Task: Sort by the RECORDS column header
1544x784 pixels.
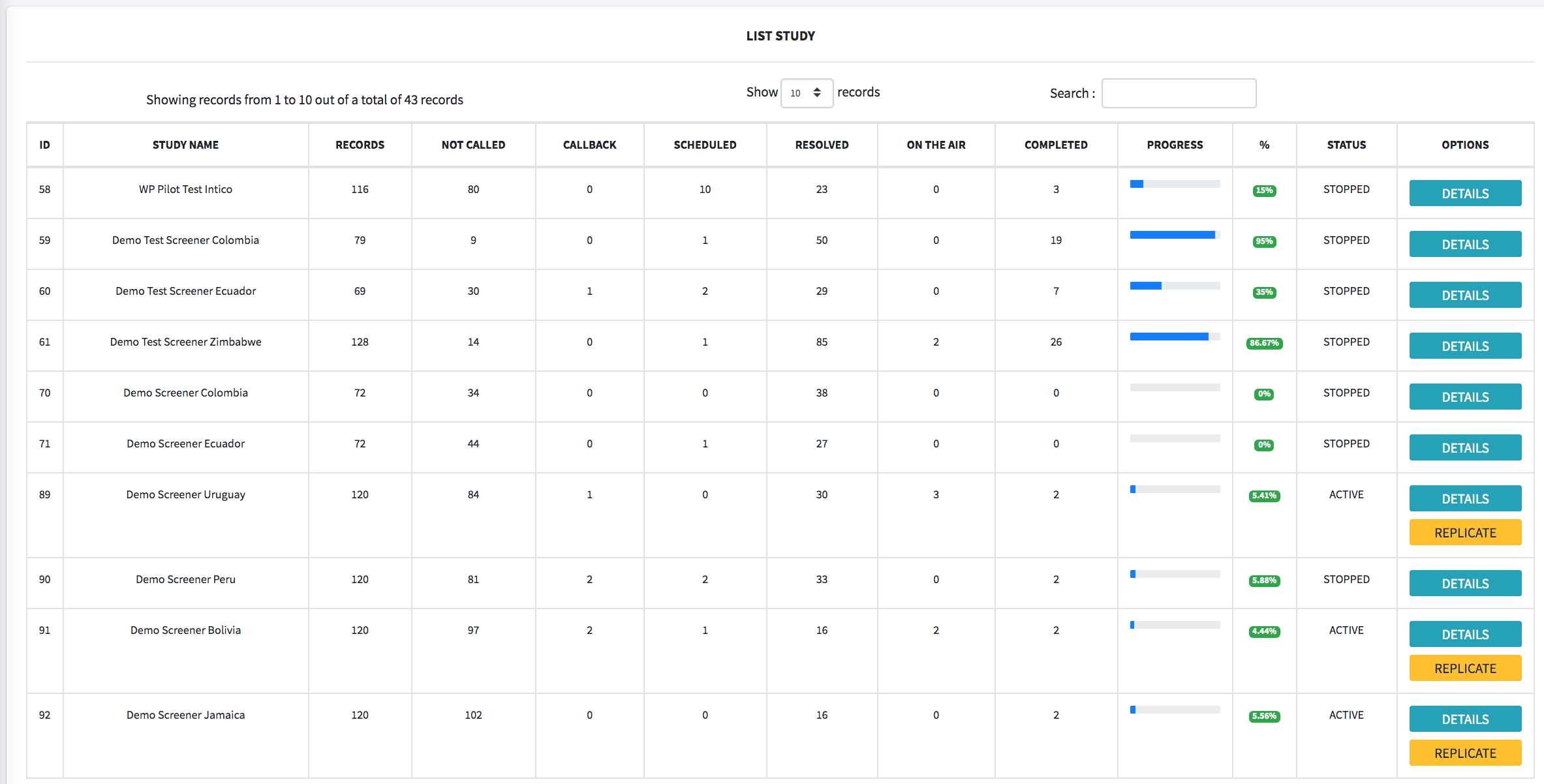Action: pyautogui.click(x=360, y=145)
